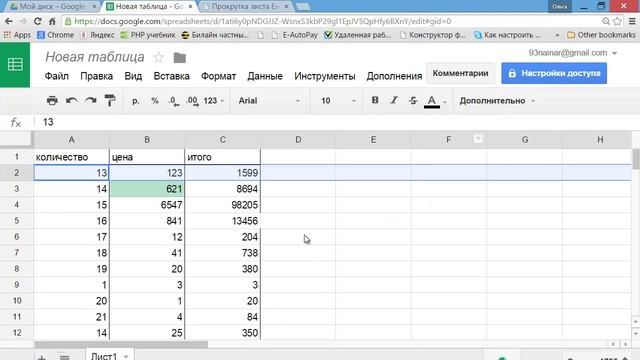Select column A header
640x360 pixels.
[x=71, y=140]
